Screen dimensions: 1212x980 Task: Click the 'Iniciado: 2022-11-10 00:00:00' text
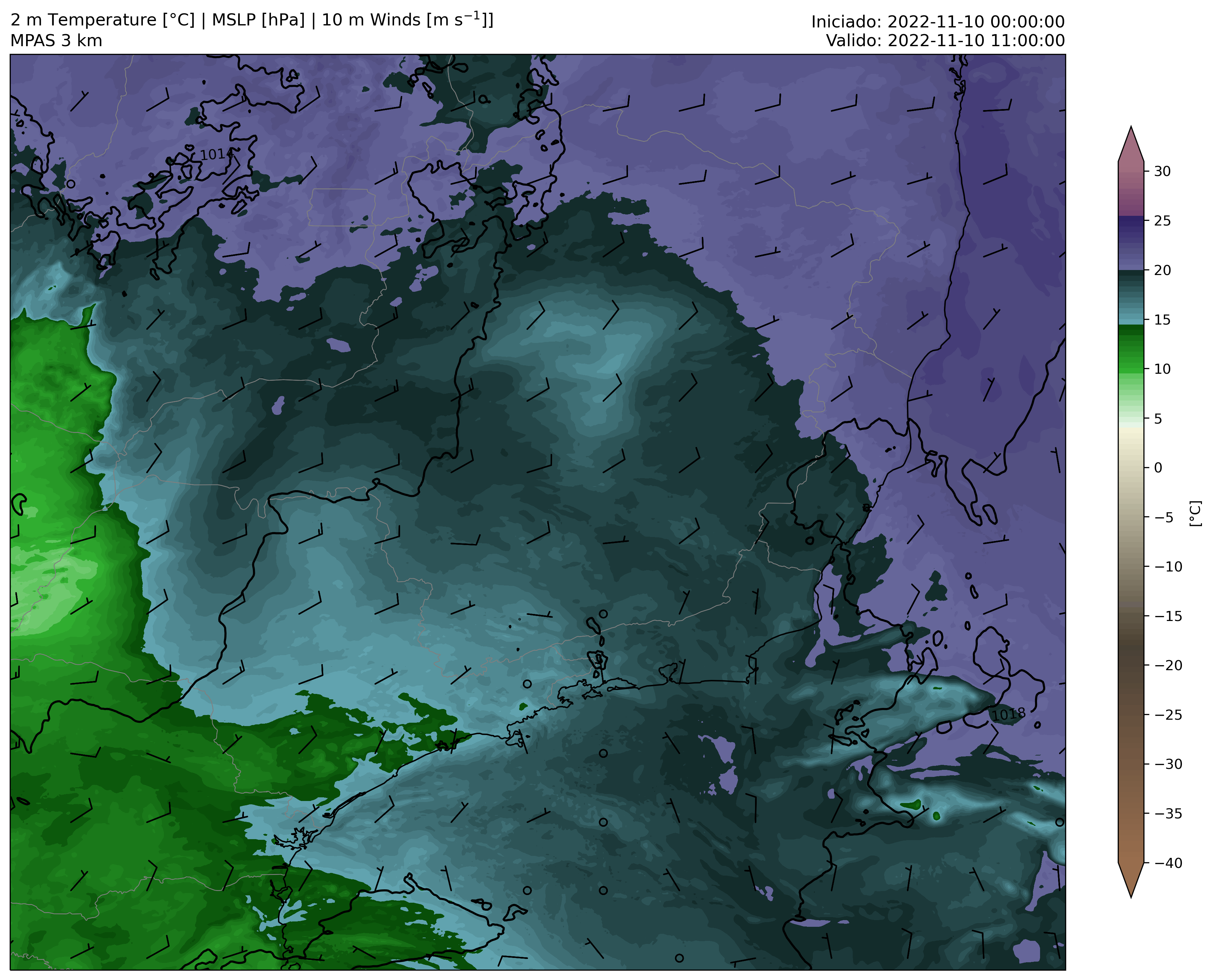coord(938,21)
